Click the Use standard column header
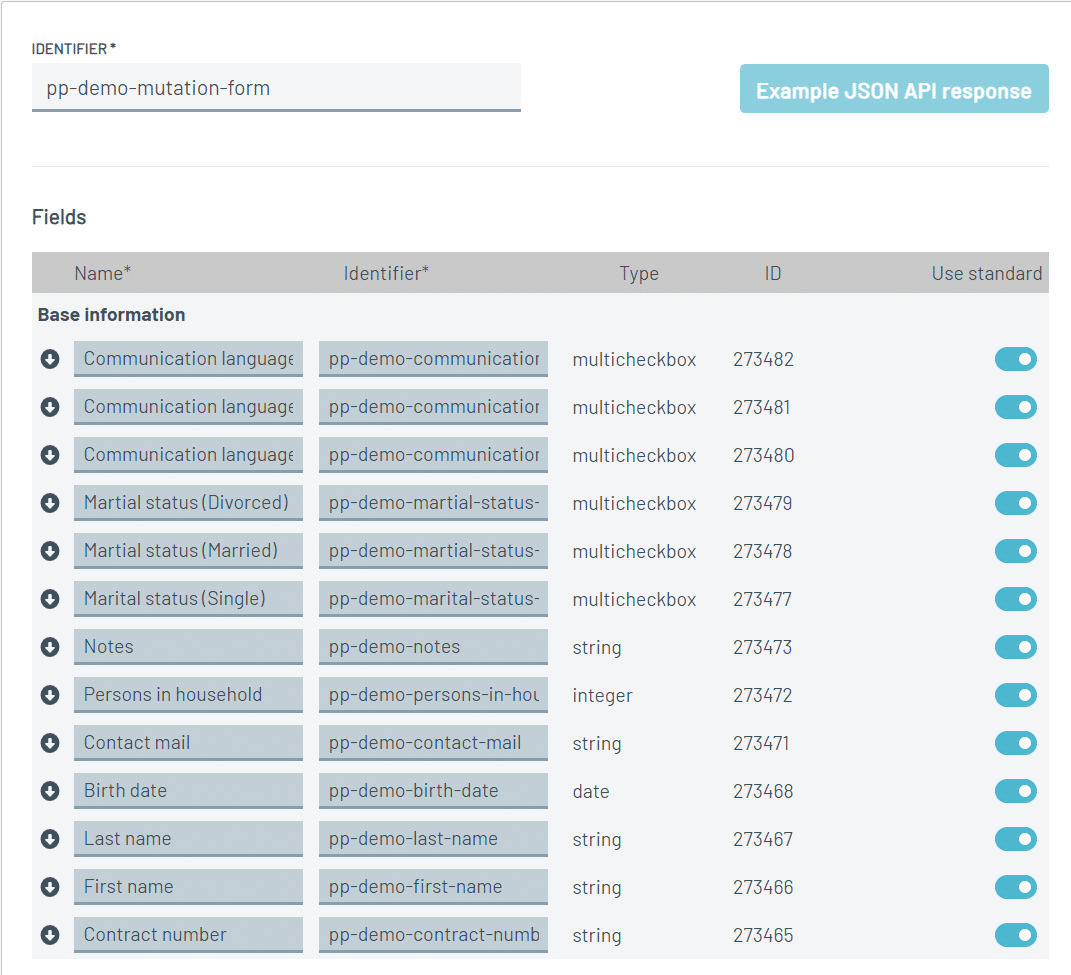1071x975 pixels. [x=987, y=273]
